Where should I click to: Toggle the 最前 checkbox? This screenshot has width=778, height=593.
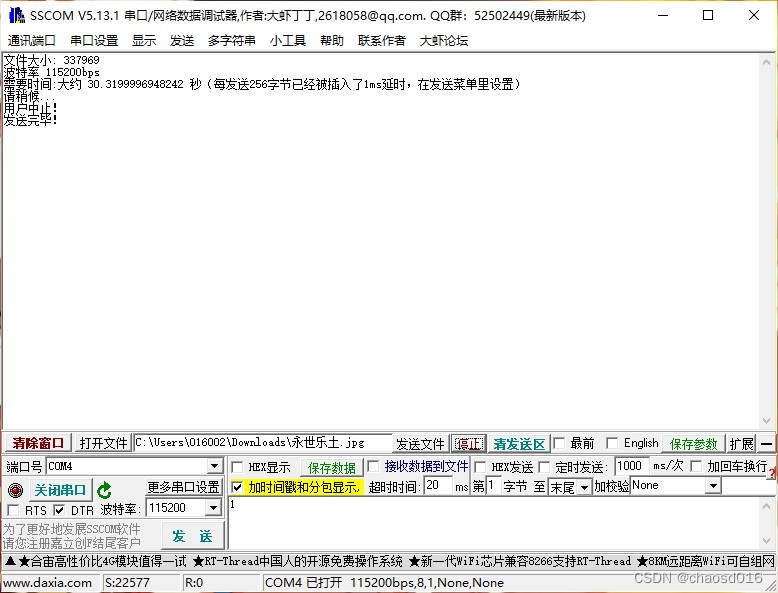pyautogui.click(x=559, y=443)
